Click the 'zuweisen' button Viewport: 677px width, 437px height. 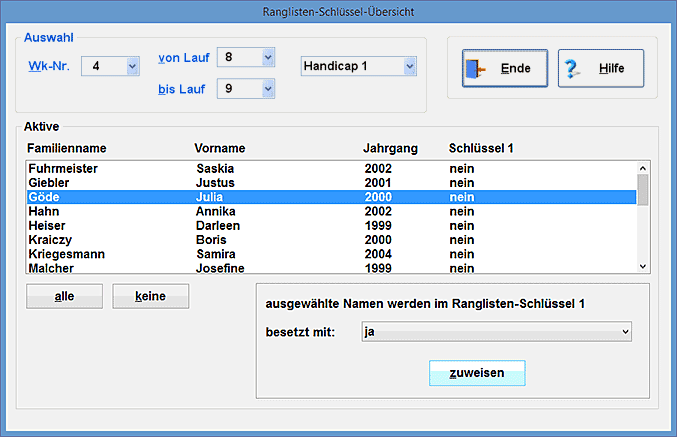pyautogui.click(x=477, y=373)
